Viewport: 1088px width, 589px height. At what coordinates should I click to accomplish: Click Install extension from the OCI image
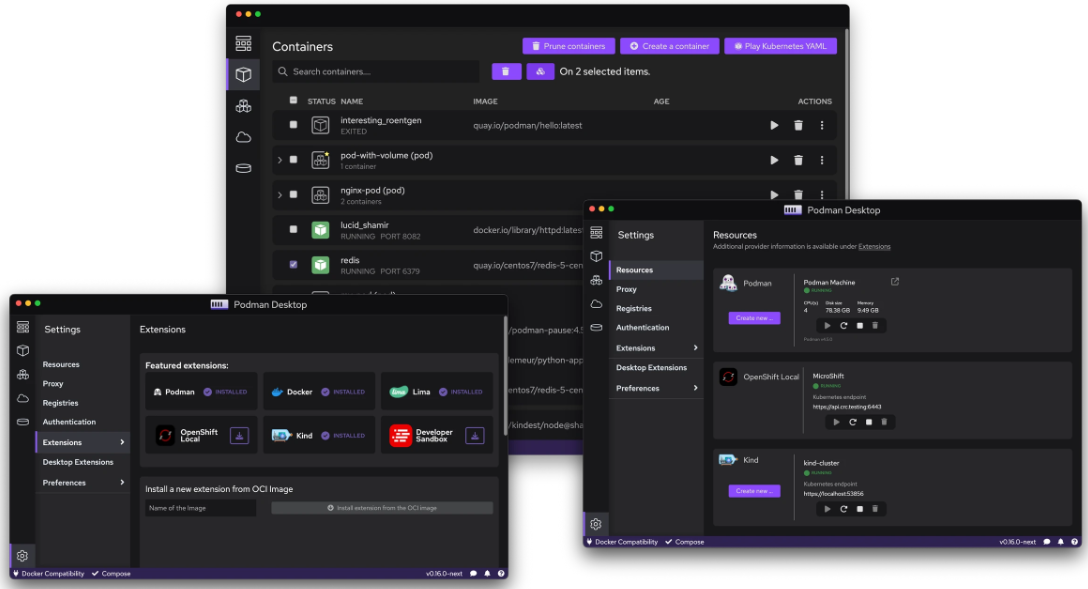click(382, 509)
